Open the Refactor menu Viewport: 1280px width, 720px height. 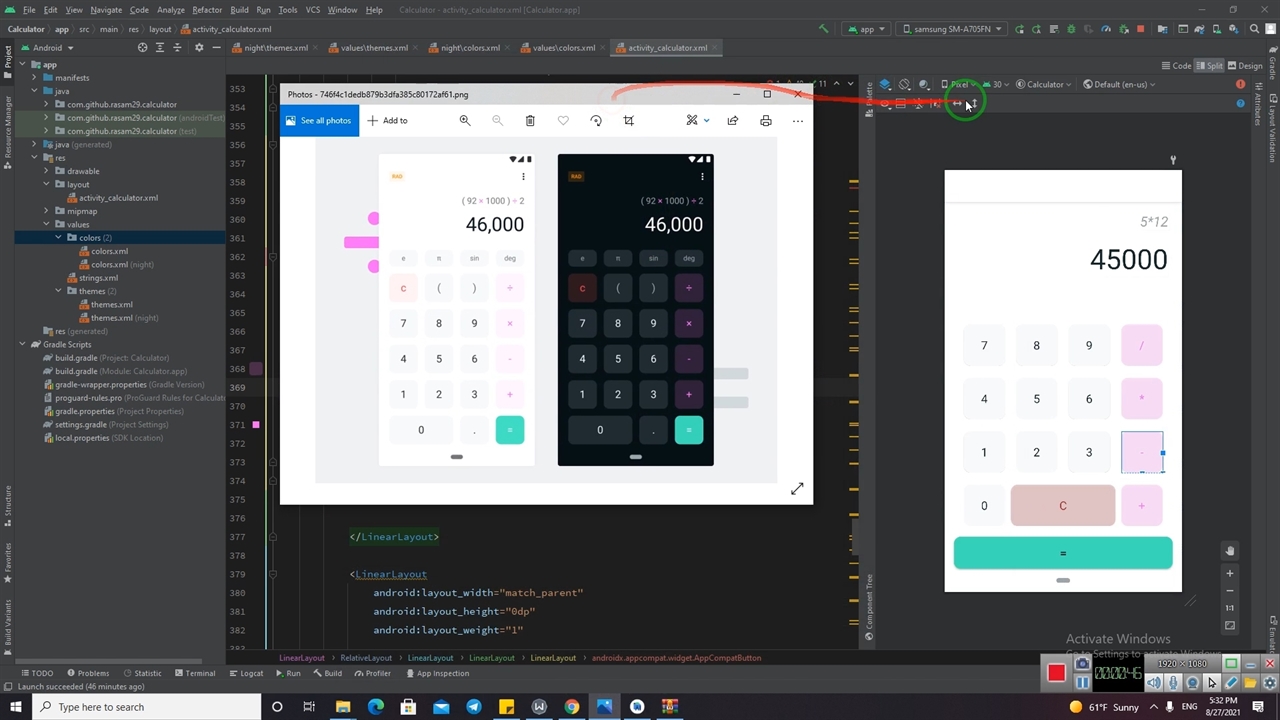point(207,10)
